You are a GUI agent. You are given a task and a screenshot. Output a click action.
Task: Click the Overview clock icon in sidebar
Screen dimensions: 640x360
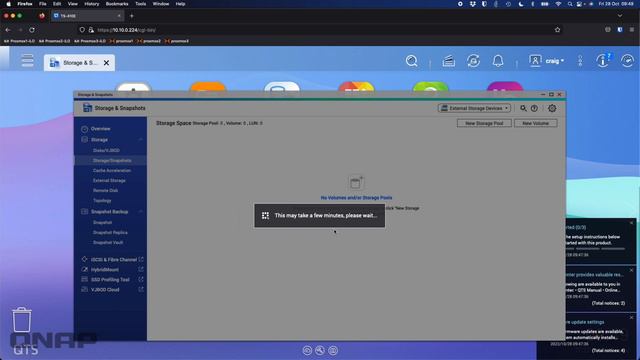[84, 129]
